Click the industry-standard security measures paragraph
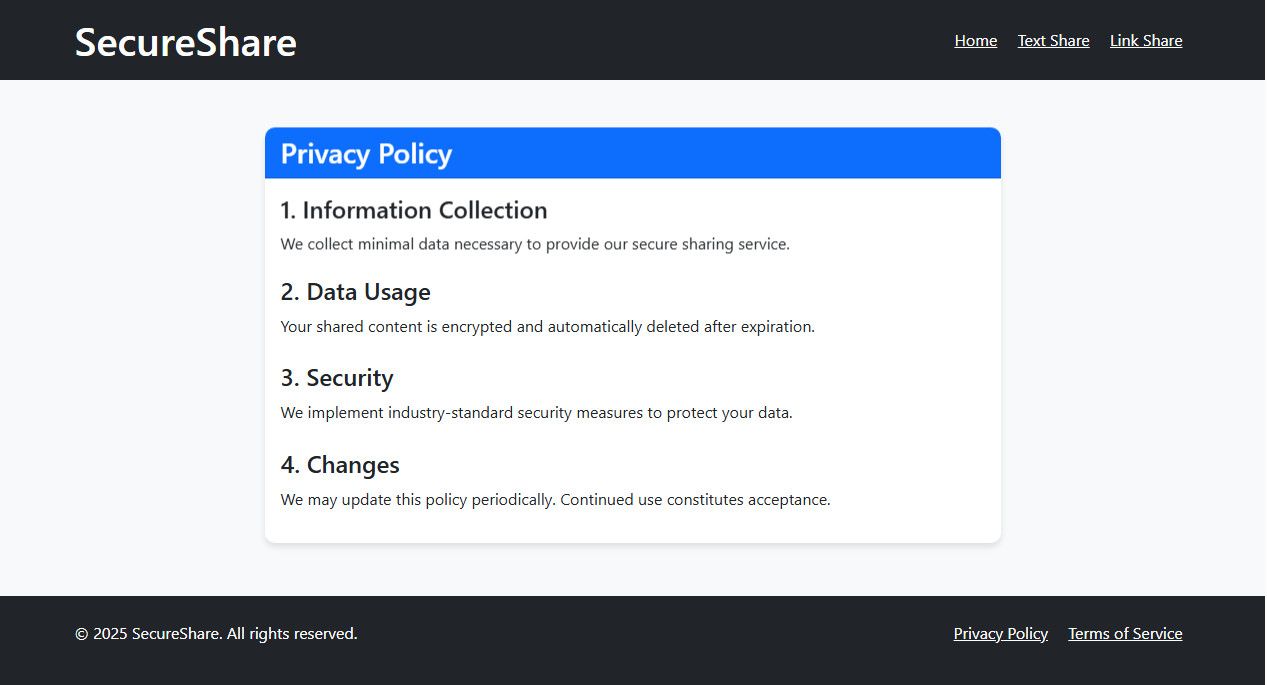The width and height of the screenshot is (1267, 685). 536,413
